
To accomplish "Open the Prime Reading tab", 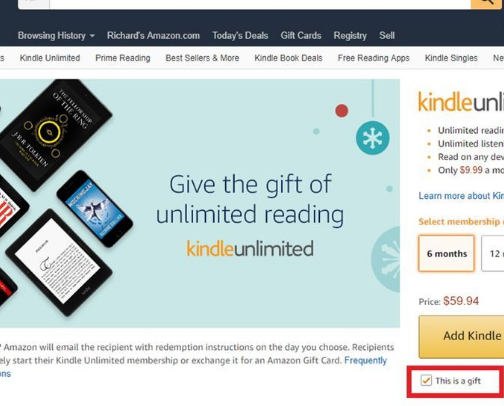I will pyautogui.click(x=123, y=58).
